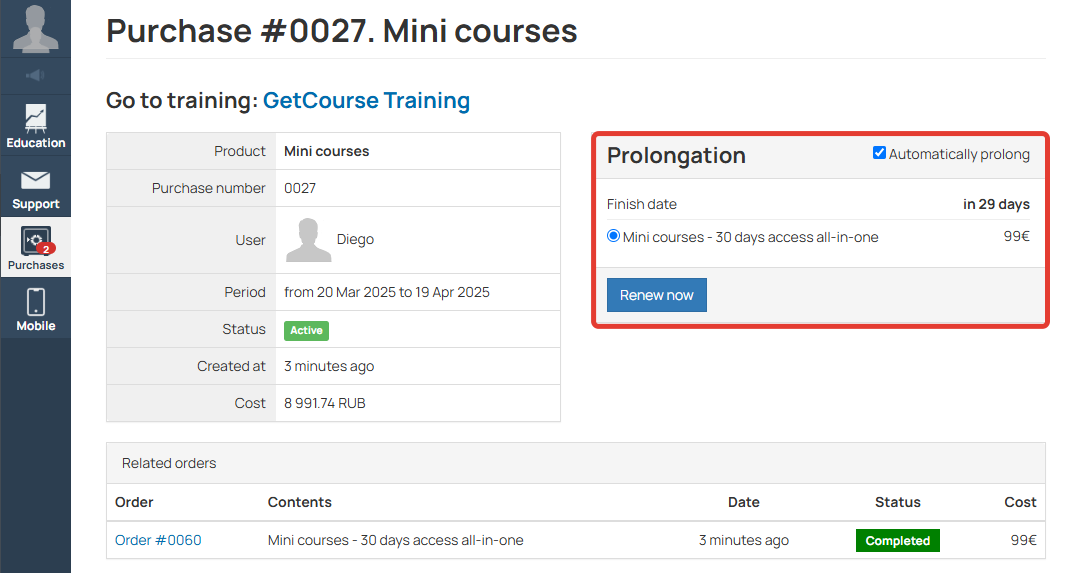Open the Purchases safe icon

(36, 241)
